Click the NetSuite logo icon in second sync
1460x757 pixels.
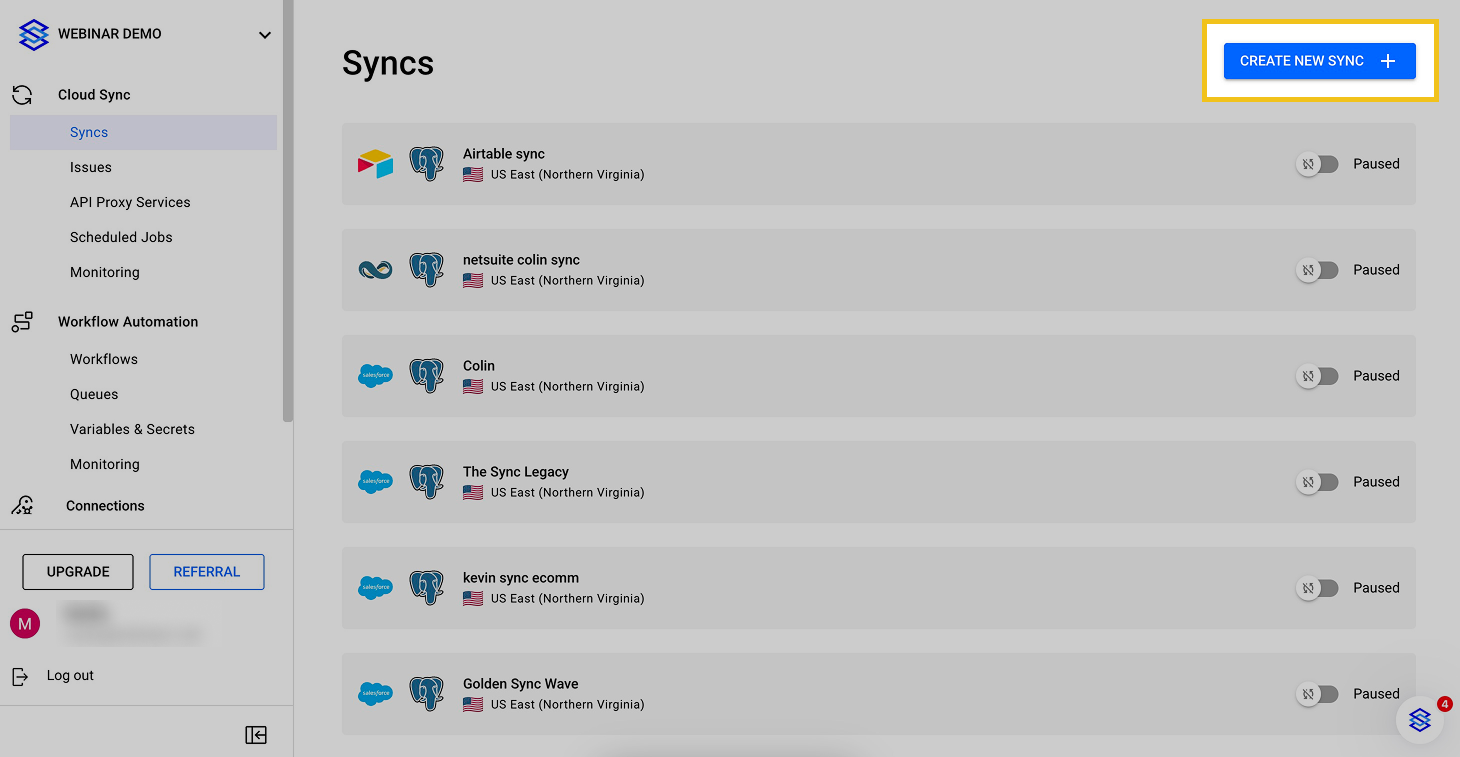[376, 270]
